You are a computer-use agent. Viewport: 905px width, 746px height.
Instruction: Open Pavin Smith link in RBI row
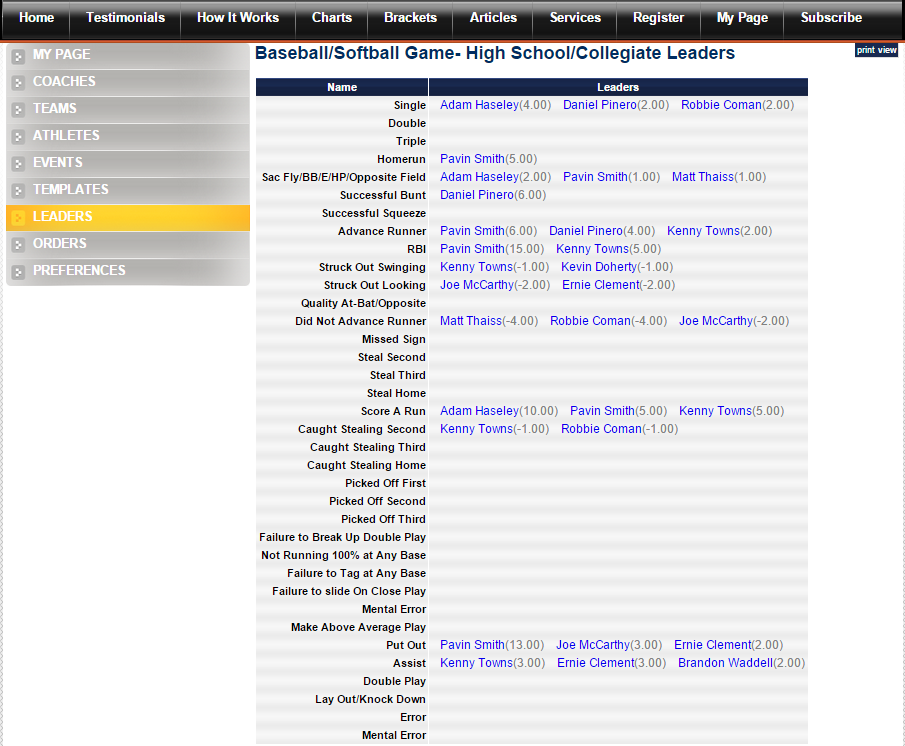[x=472, y=249]
